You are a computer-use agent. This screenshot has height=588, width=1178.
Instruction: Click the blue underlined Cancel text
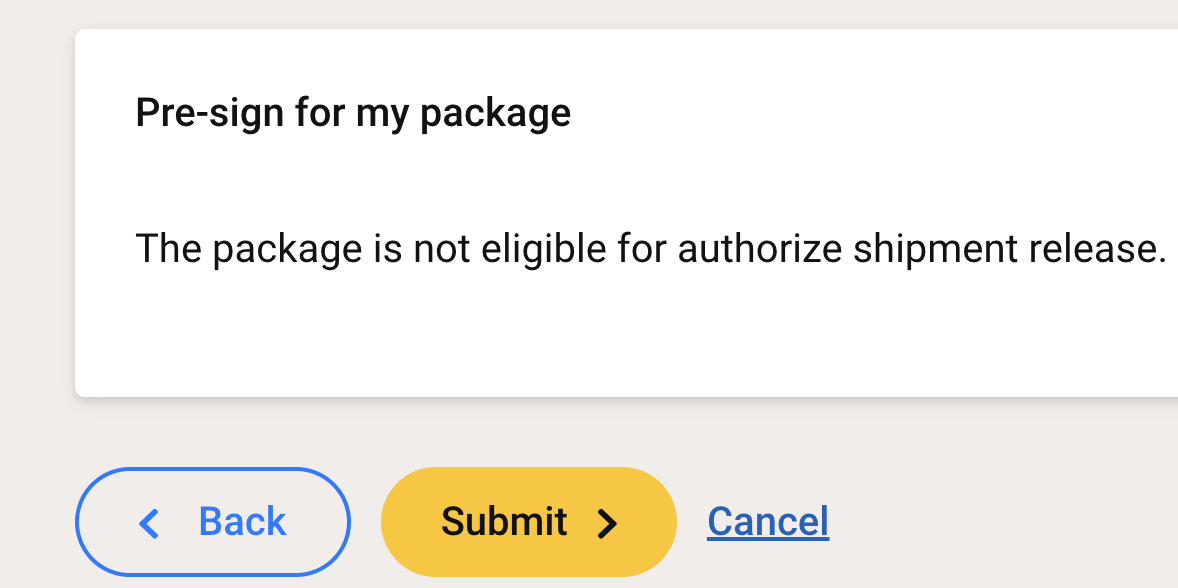767,522
